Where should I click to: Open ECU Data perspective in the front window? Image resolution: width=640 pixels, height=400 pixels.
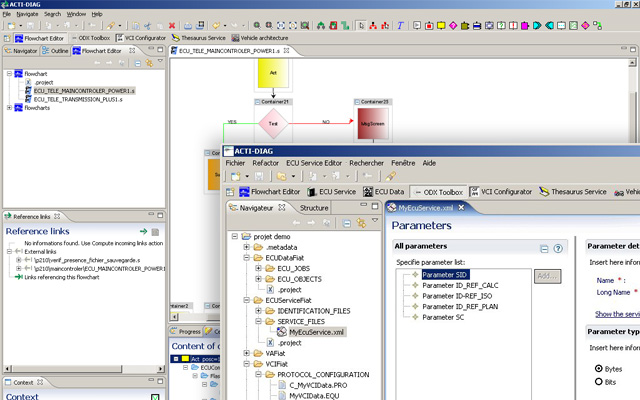[x=384, y=192]
